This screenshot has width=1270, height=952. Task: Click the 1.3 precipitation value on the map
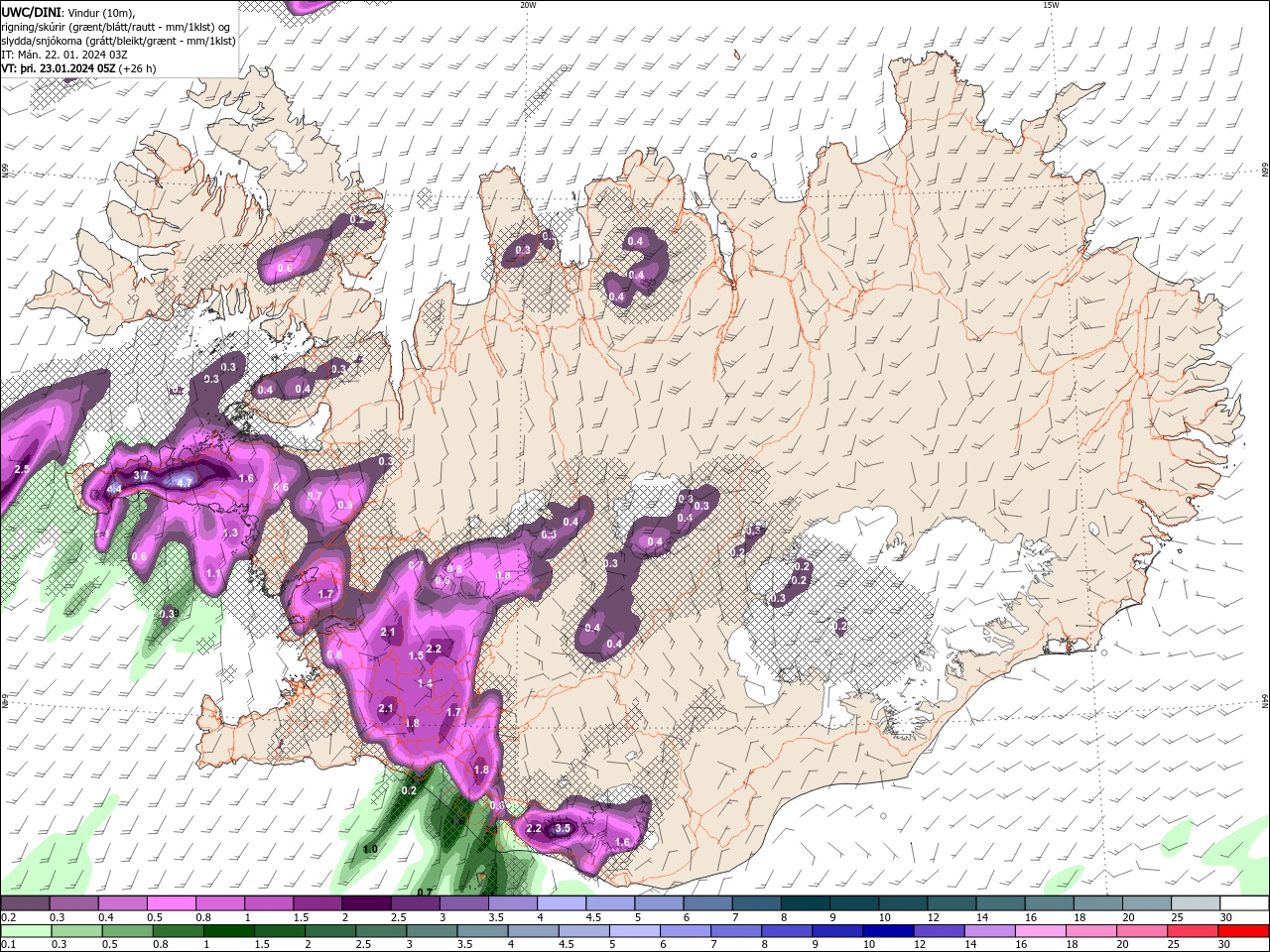tap(231, 534)
